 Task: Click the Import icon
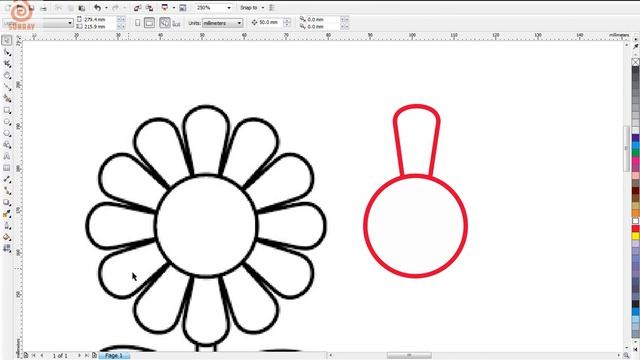[x=138, y=8]
